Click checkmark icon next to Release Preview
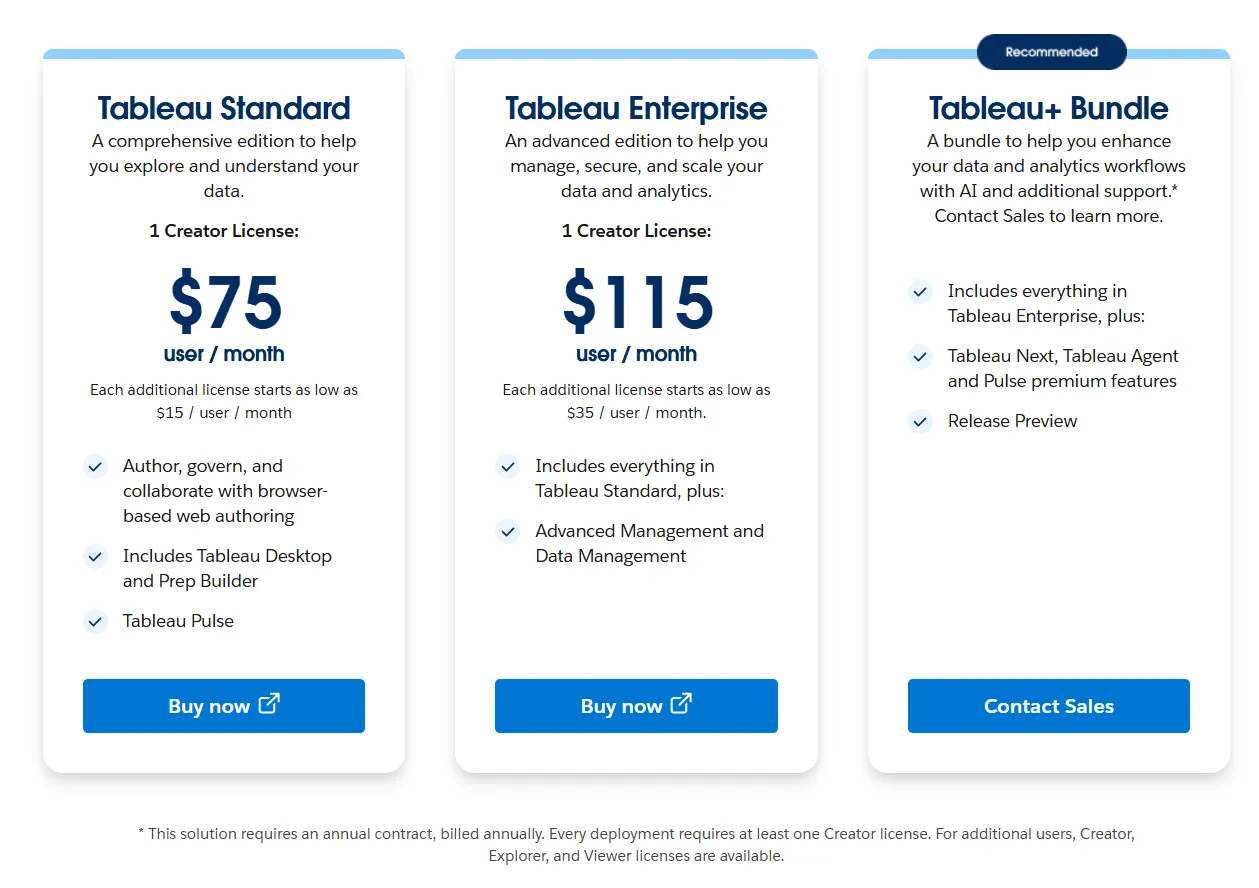This screenshot has width=1259, height=888. [920, 421]
